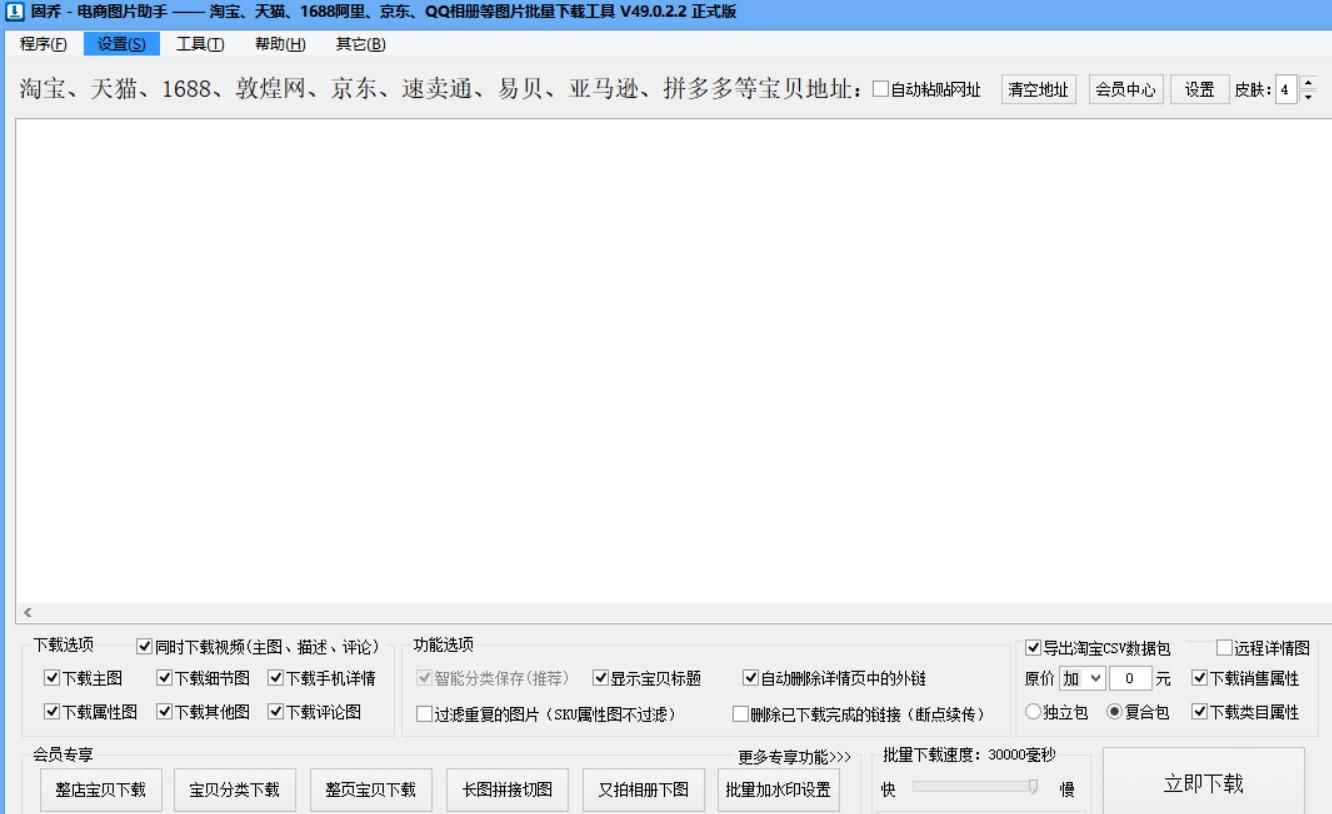
Task: Click the 长图拼接切图 button
Action: (507, 790)
